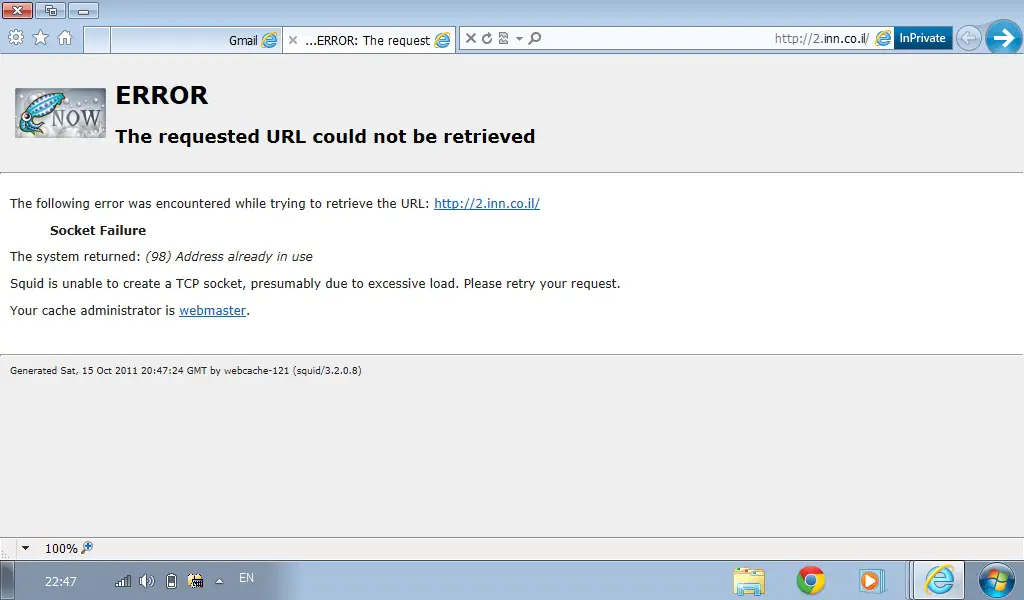1024x600 pixels.
Task: Click the Search magnifier in address bar
Action: pos(535,39)
